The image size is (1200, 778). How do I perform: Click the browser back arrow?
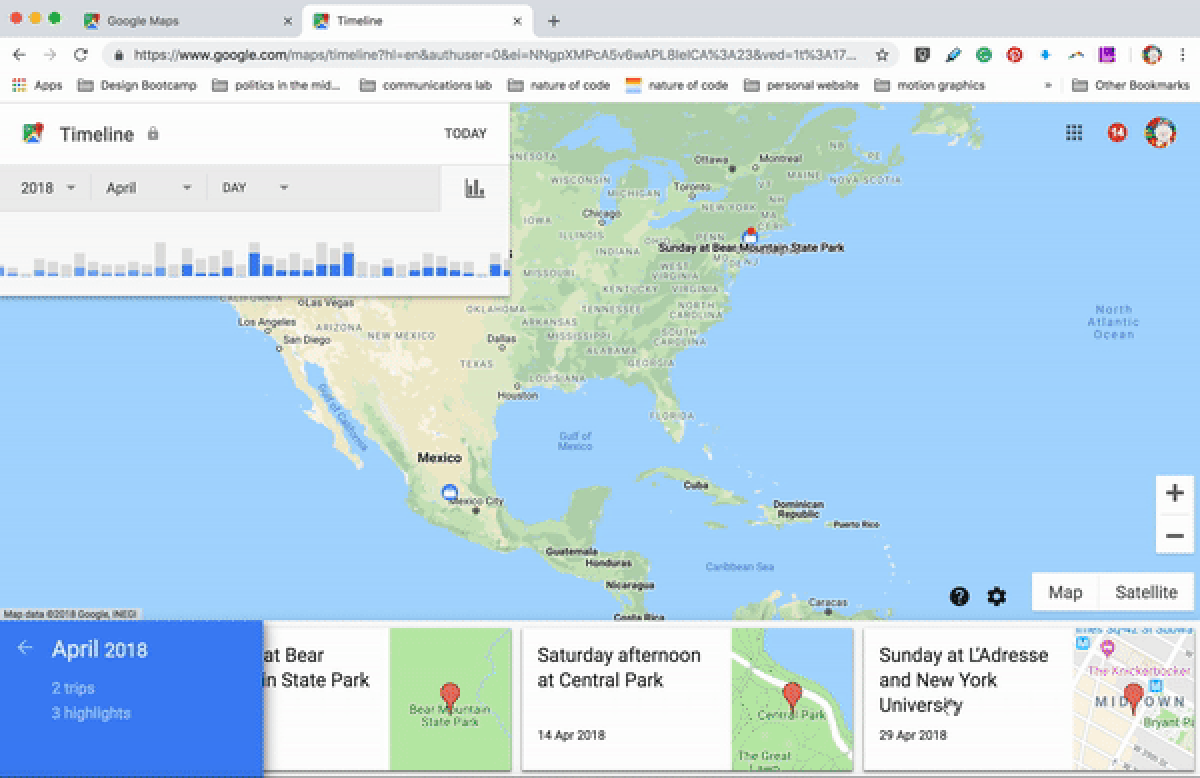pyautogui.click(x=19, y=55)
